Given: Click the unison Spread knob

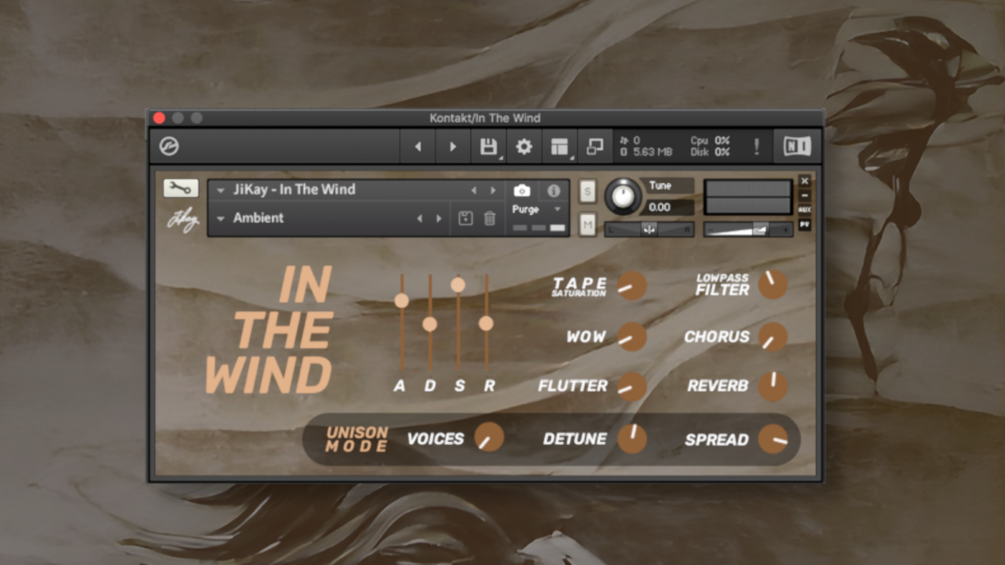Looking at the screenshot, I should tap(773, 439).
